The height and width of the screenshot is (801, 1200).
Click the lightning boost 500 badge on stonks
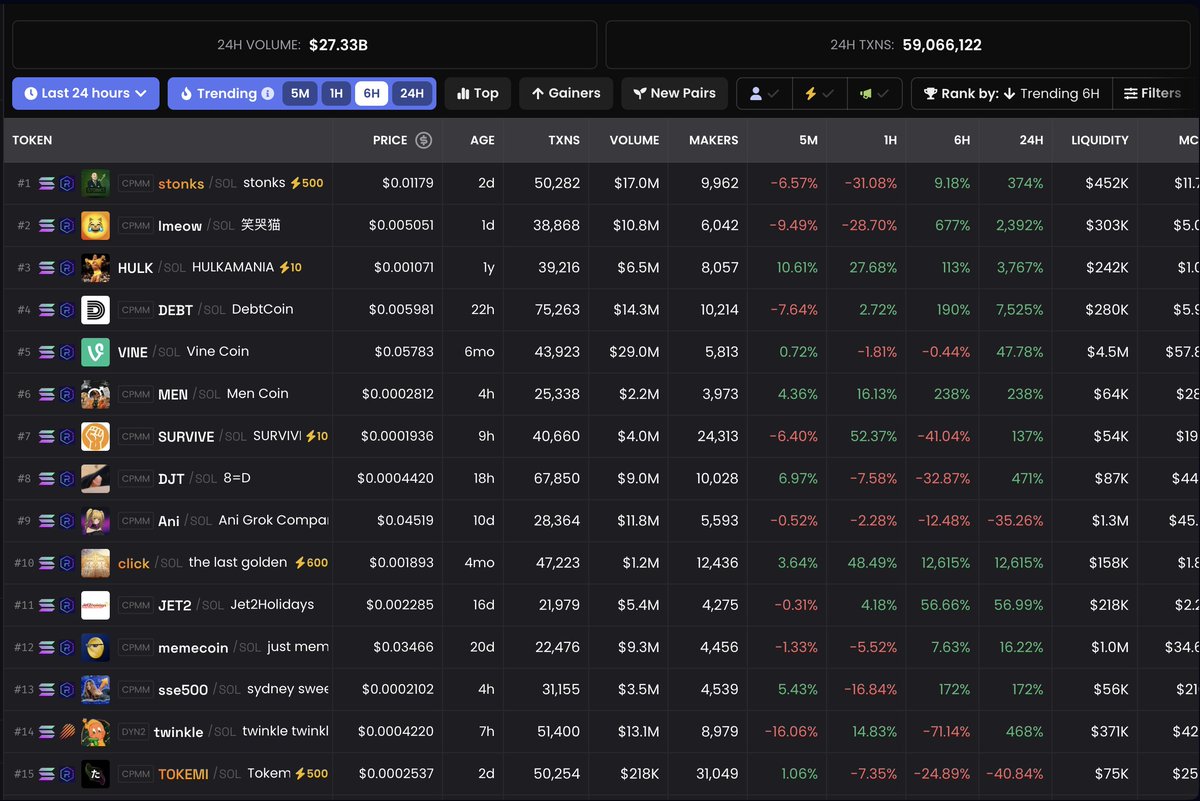306,183
